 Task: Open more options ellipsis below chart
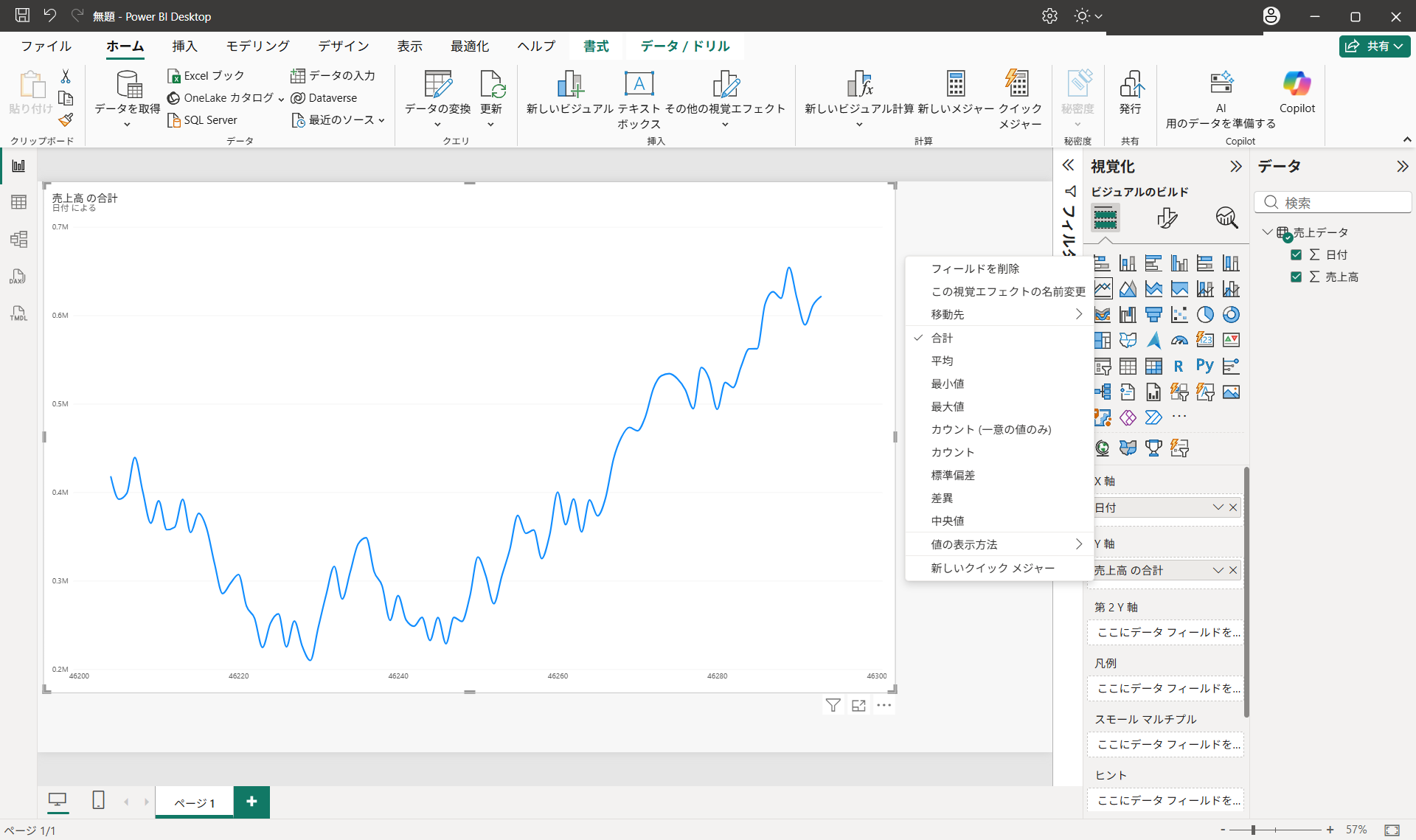884,706
